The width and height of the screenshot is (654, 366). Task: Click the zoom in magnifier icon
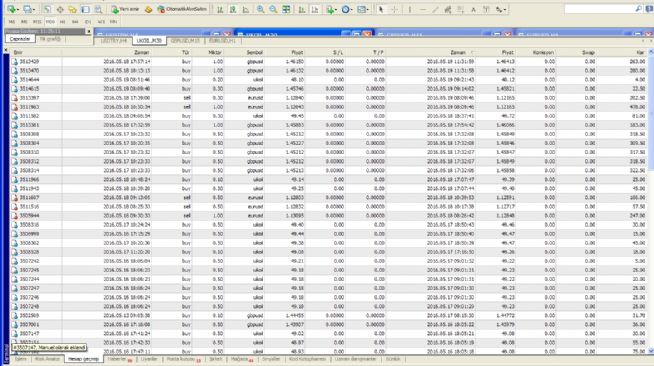pos(260,9)
